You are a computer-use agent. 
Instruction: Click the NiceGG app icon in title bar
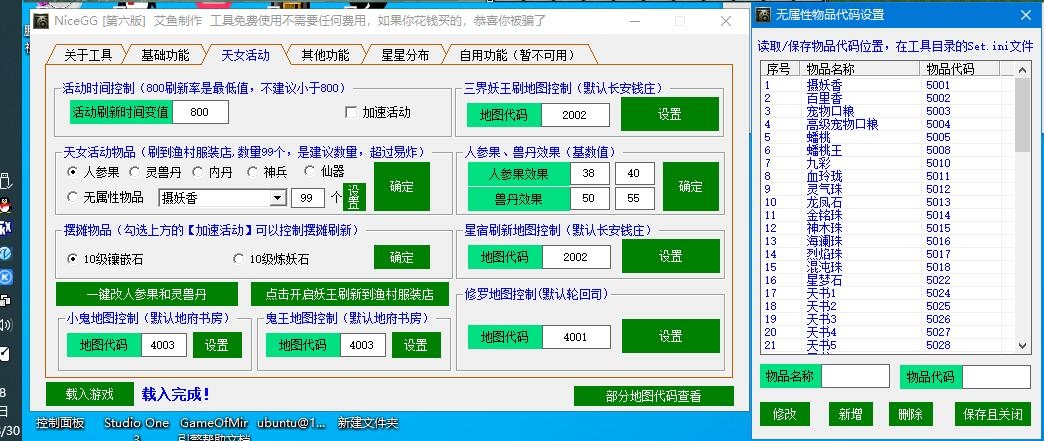42,21
